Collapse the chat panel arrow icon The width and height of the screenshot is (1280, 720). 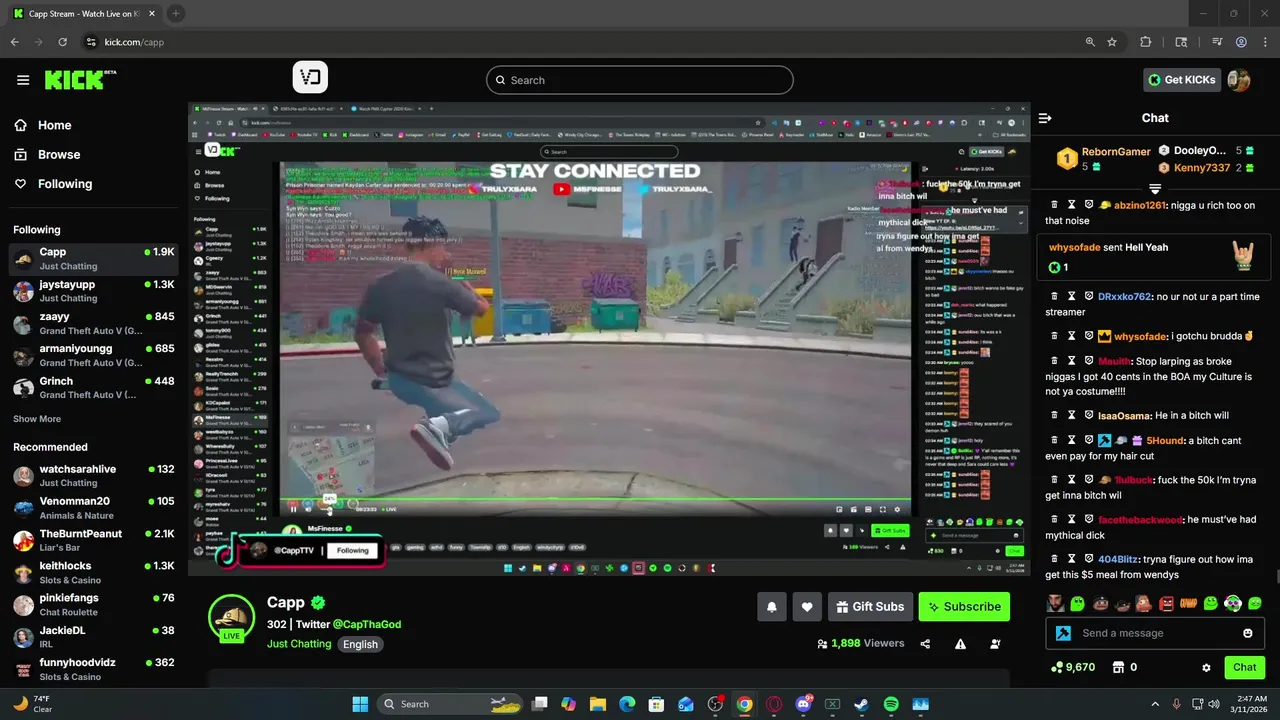coord(1045,118)
